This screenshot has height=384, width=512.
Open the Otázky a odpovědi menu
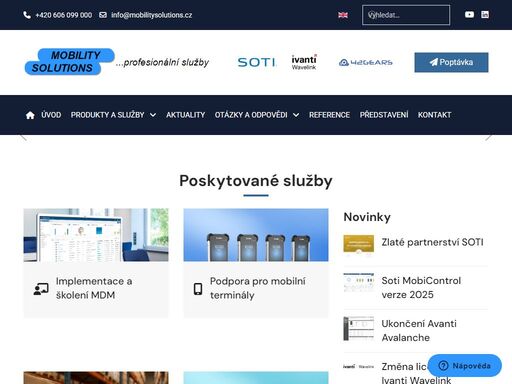(251, 115)
